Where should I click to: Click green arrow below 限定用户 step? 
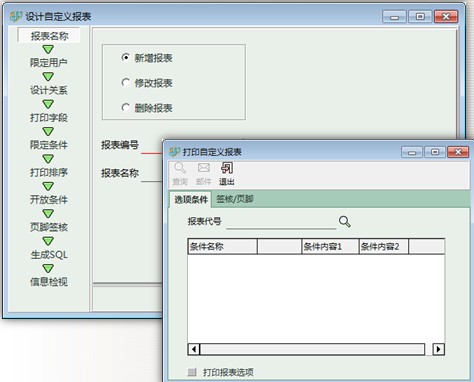click(48, 77)
